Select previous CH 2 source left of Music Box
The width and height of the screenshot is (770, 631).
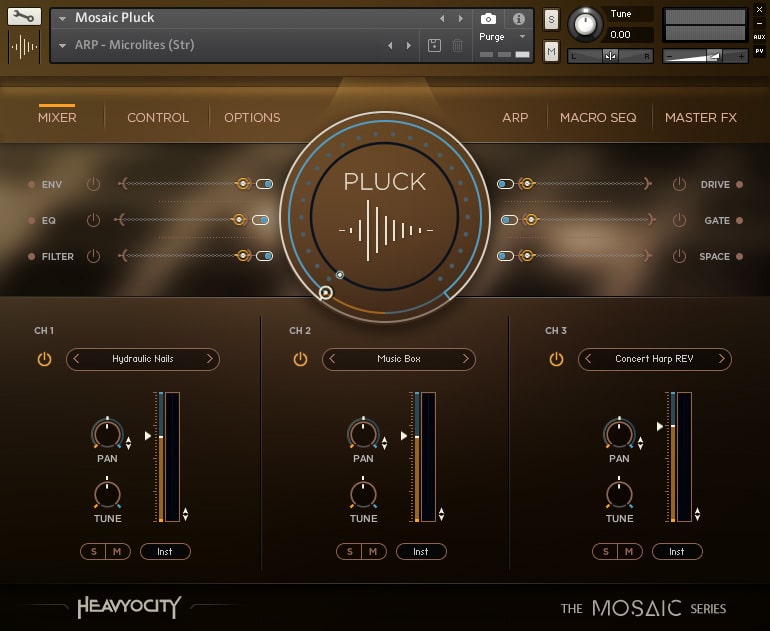pos(332,359)
